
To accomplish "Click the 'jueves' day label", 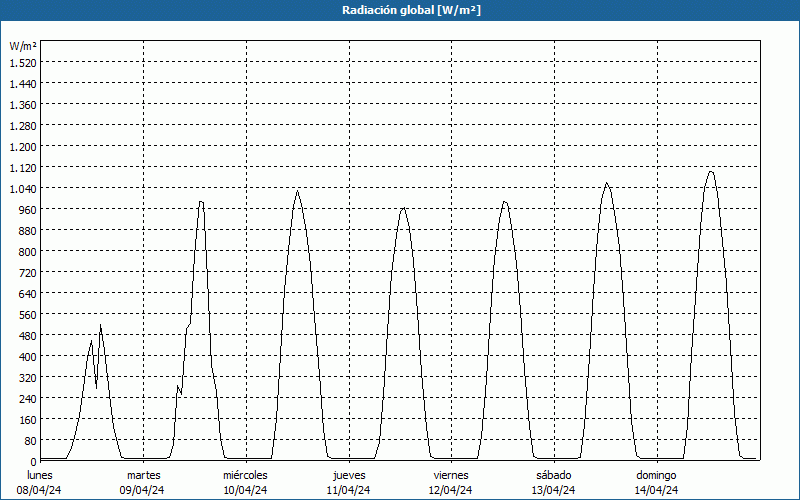I will click(x=349, y=475).
